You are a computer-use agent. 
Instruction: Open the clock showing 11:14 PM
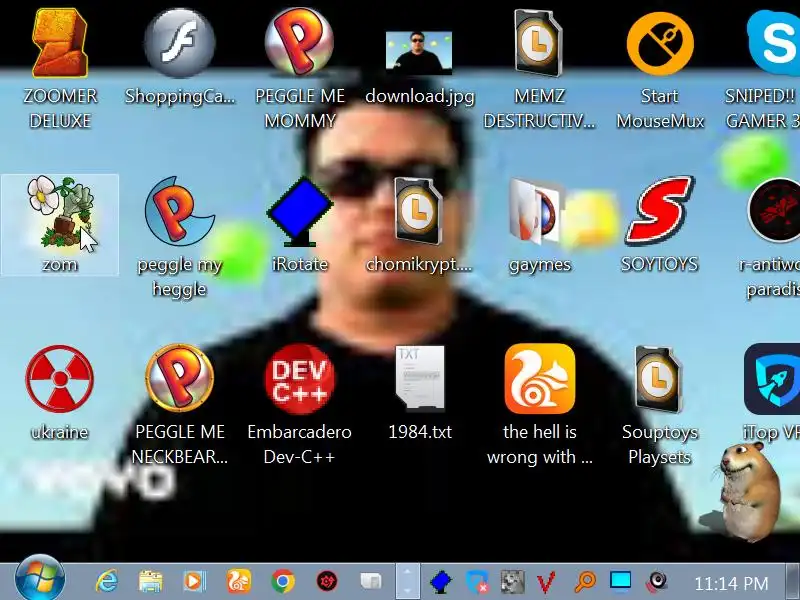[731, 583]
